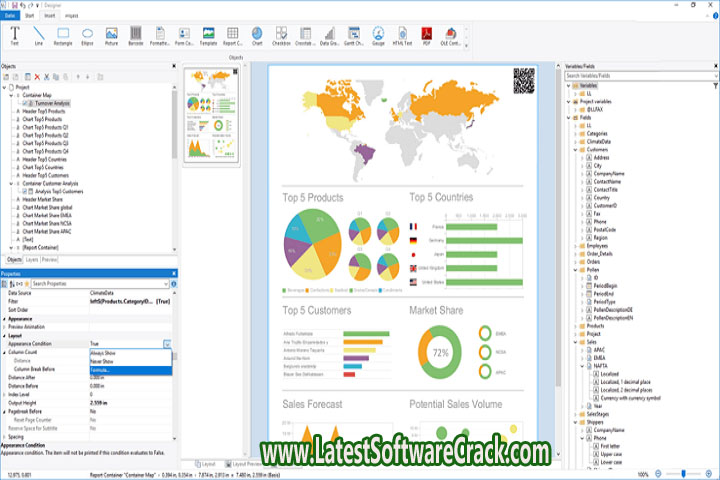Select Chart Market Share EMEA item
Screen dimensions: 720x480
point(47,215)
